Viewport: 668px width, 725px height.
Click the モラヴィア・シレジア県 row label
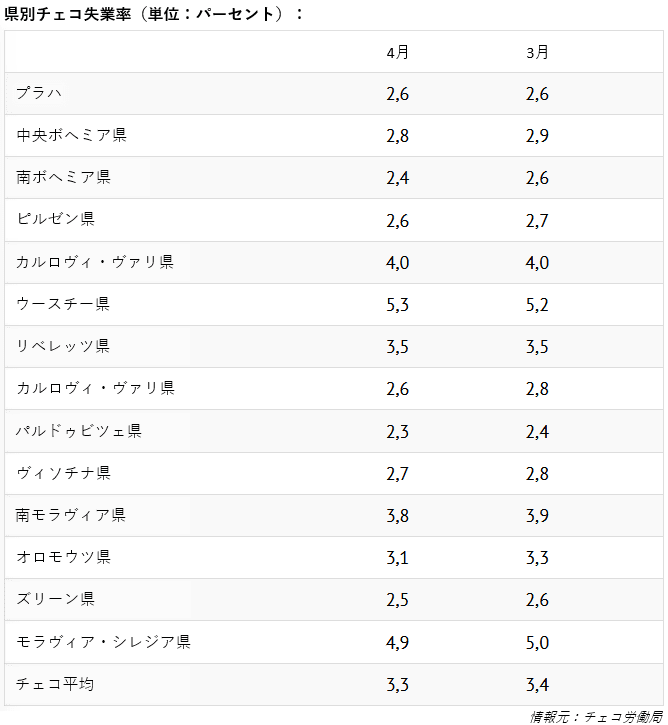[x=103, y=642]
